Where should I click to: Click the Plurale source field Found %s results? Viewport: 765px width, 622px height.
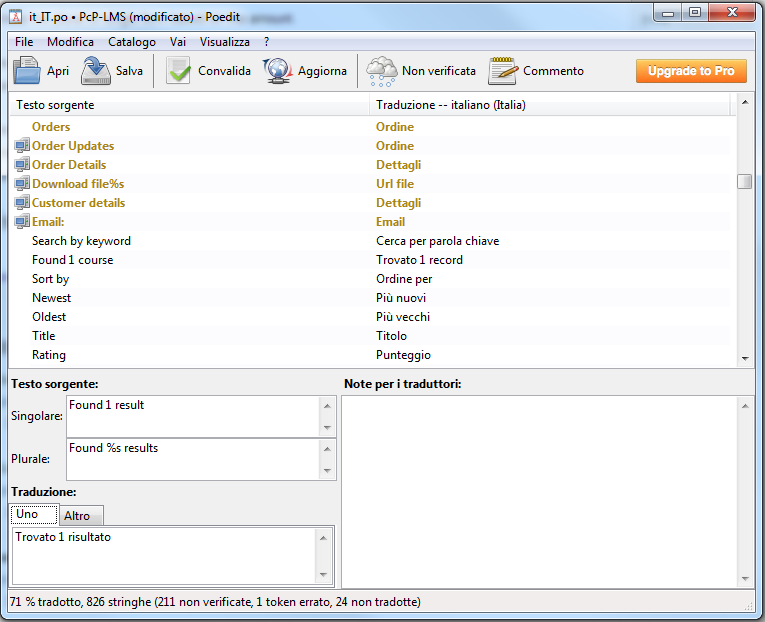[x=193, y=459]
